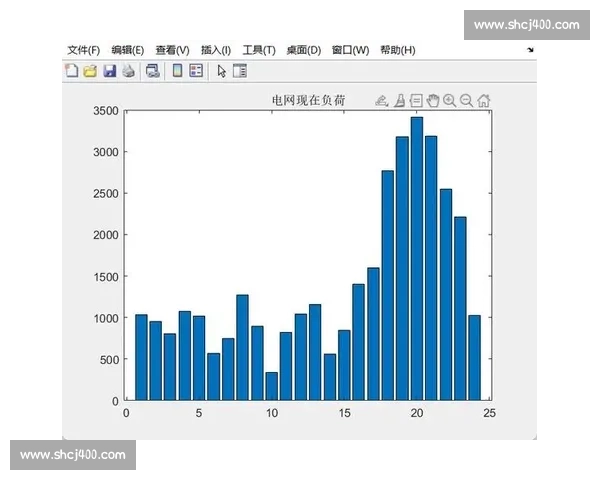Click the plot title 电网现在负荷
600x480 pixels.
point(308,100)
